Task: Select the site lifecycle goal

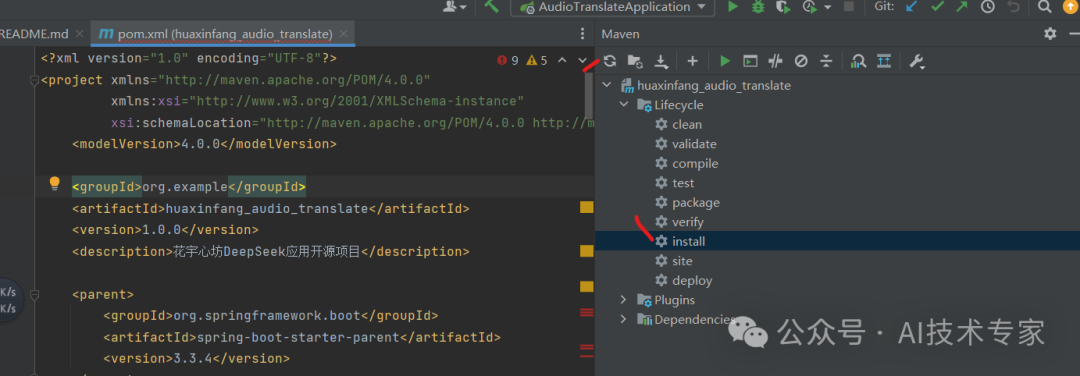Action: coord(683,261)
